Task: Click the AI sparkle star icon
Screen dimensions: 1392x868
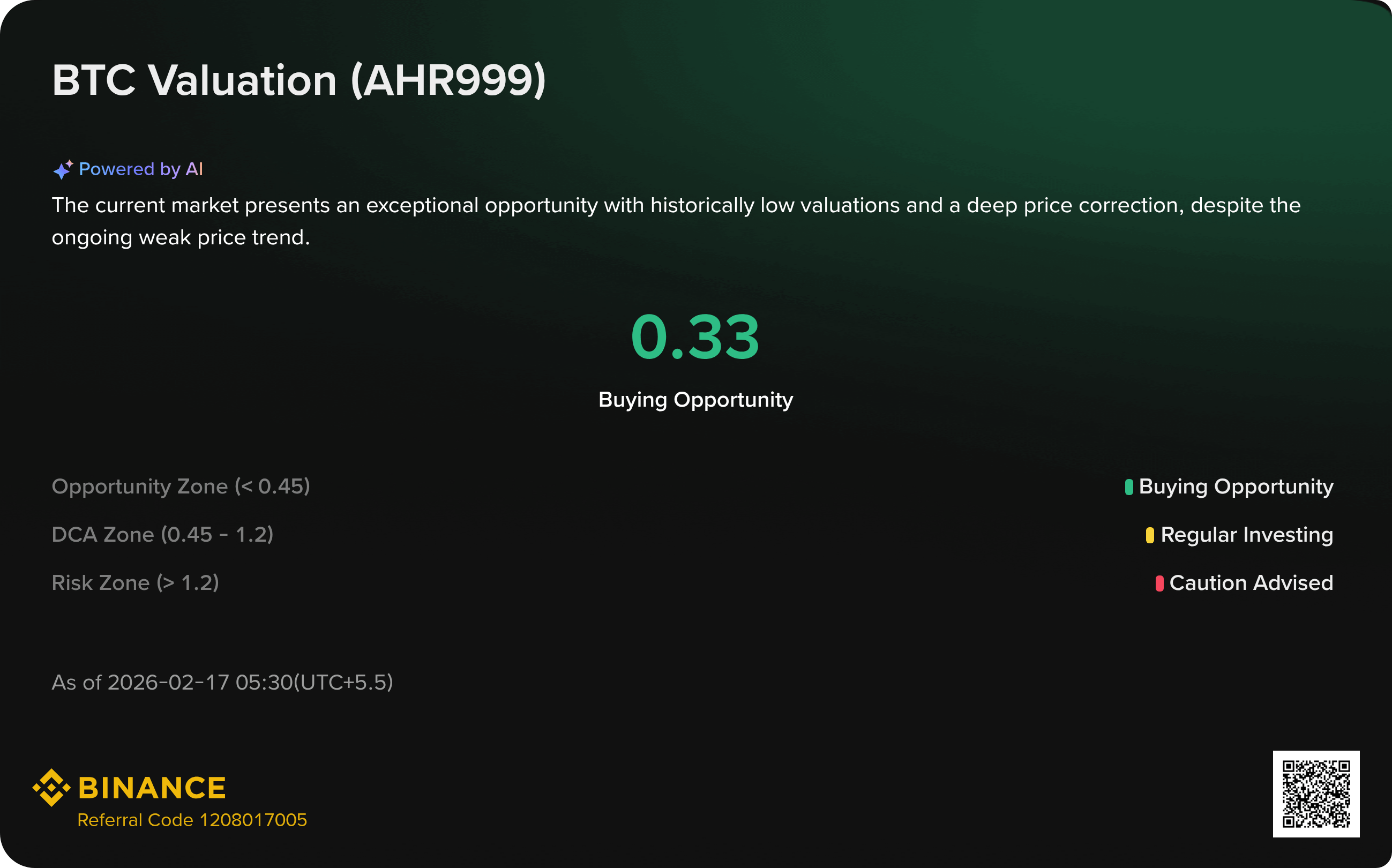Action: (63, 169)
